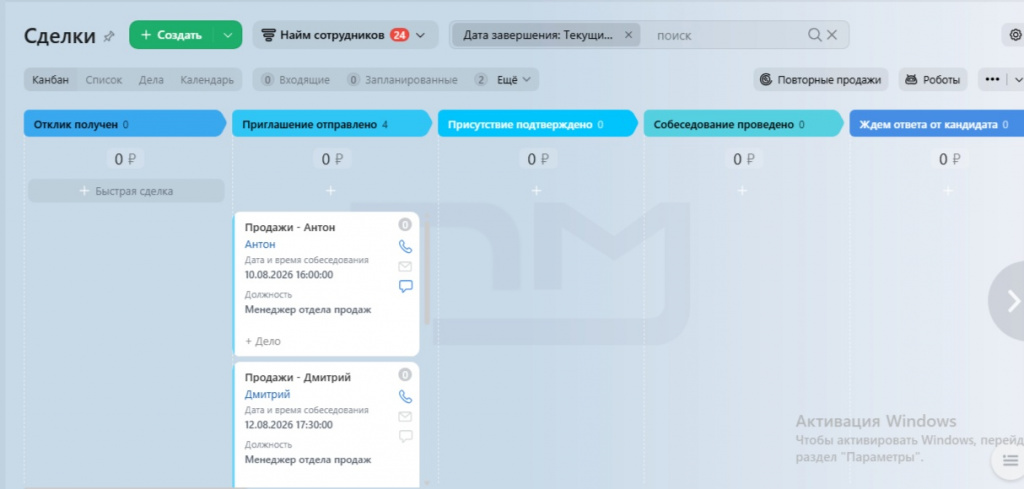Click the 0 ₽ sum in Отклик получен
Screen dimensions: 1024x489
[125, 159]
